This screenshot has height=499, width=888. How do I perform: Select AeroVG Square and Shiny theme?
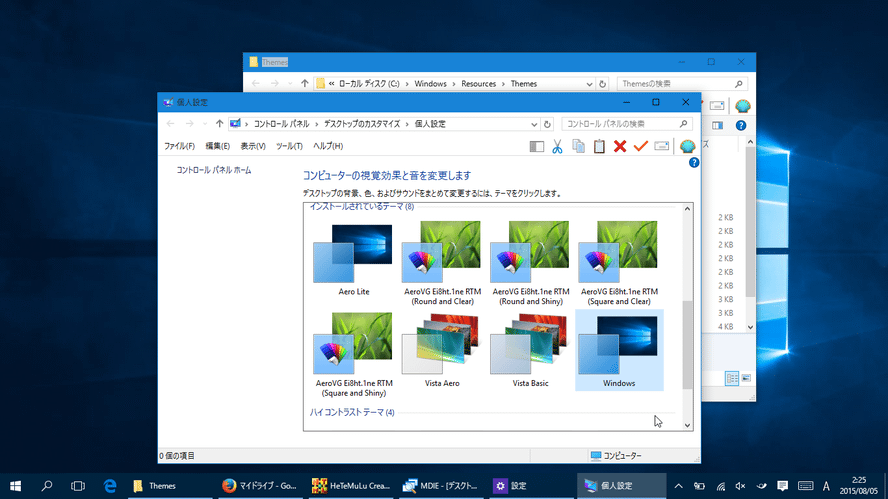353,355
